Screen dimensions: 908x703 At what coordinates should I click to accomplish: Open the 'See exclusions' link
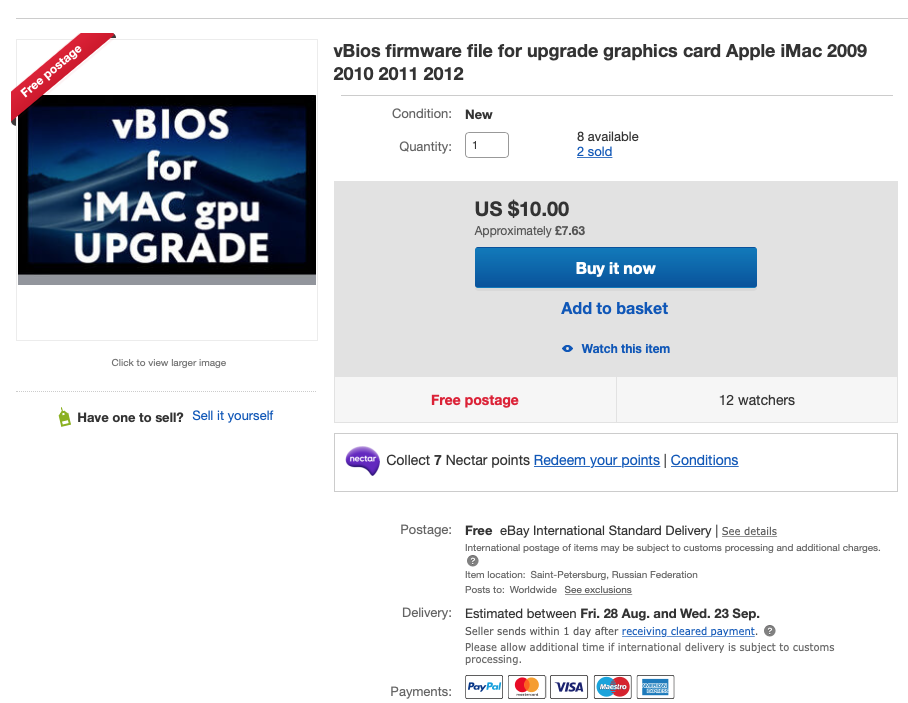coord(597,590)
